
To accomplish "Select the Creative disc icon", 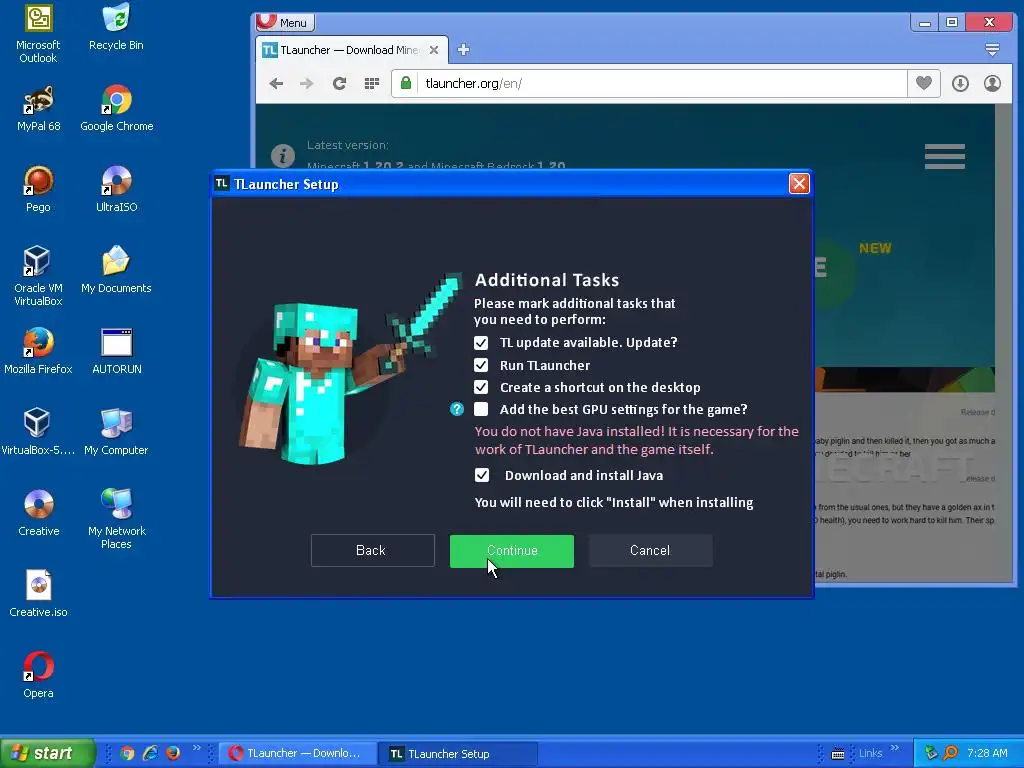I will [x=39, y=513].
